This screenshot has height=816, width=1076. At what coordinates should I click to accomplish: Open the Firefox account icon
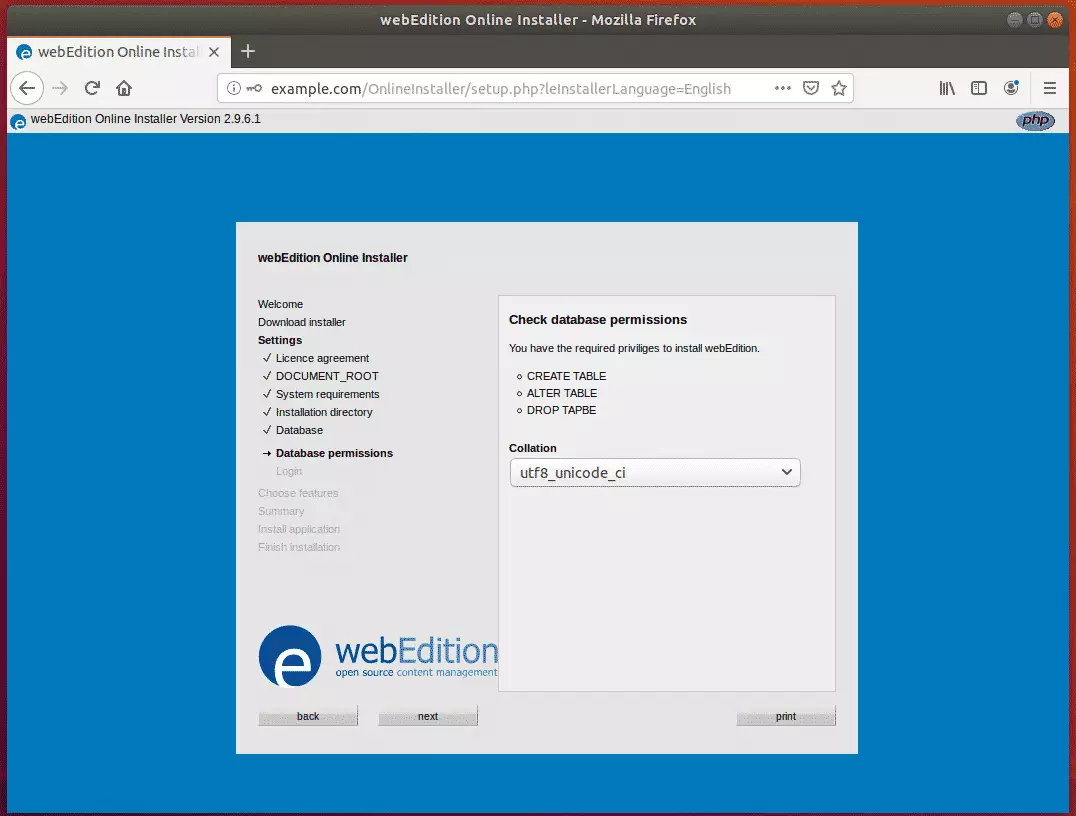[1011, 88]
